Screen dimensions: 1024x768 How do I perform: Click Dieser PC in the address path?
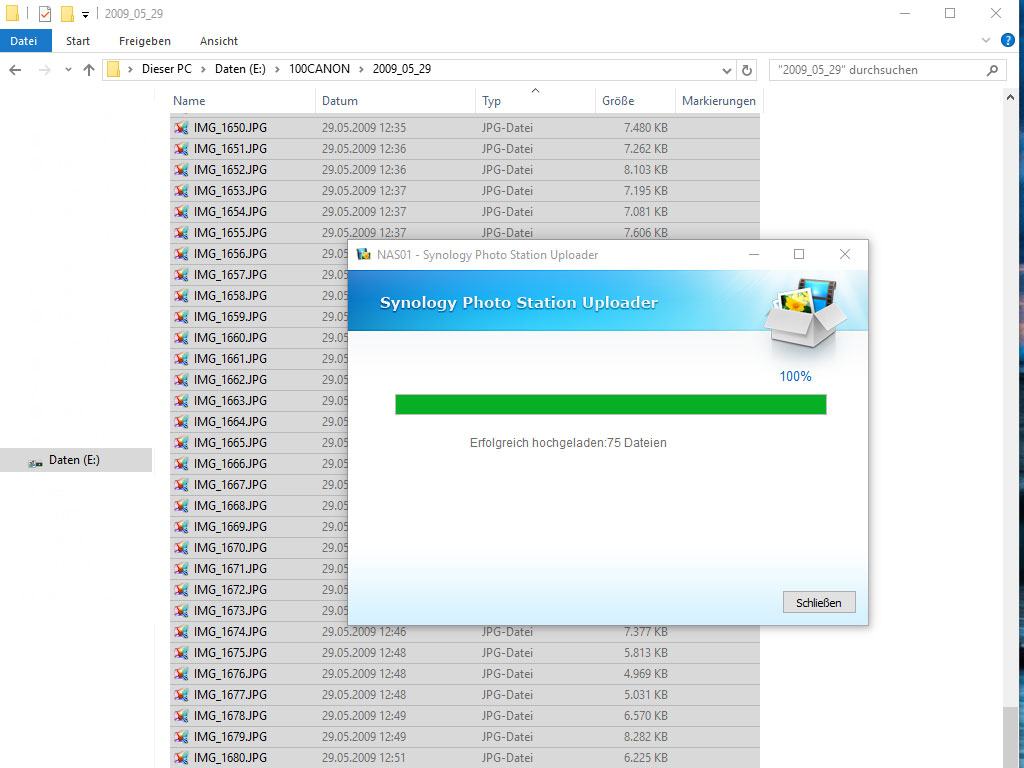167,69
